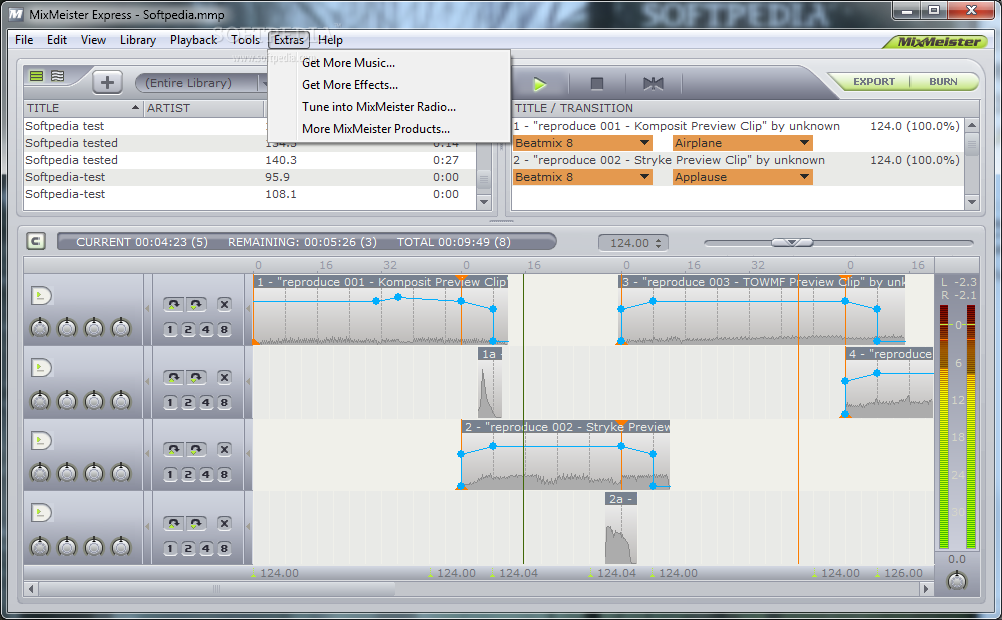This screenshot has height=620, width=1002.
Task: Select the 2a clip on fourth track
Action: tap(620, 529)
